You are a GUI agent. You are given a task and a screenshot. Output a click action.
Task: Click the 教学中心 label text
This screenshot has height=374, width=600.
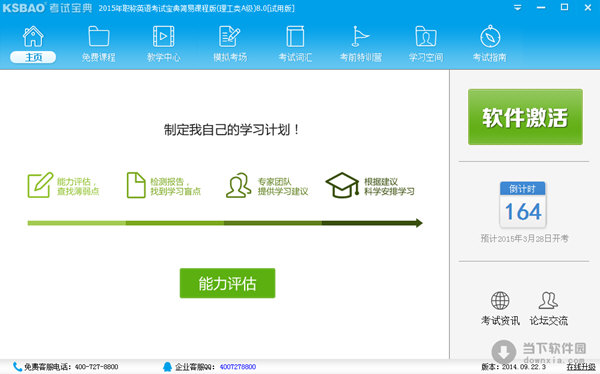click(x=164, y=57)
